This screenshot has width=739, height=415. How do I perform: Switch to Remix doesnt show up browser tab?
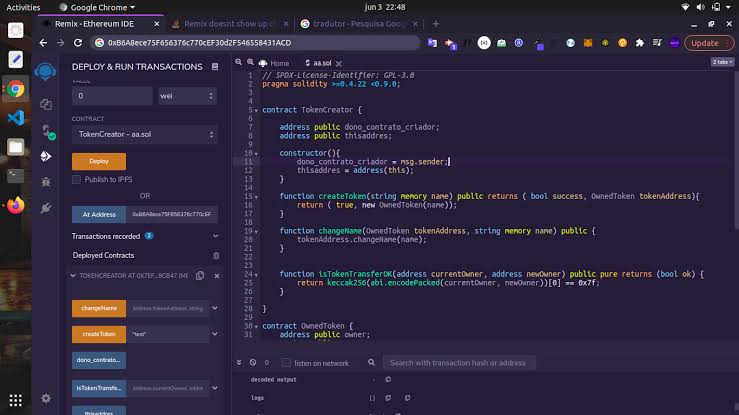click(229, 24)
